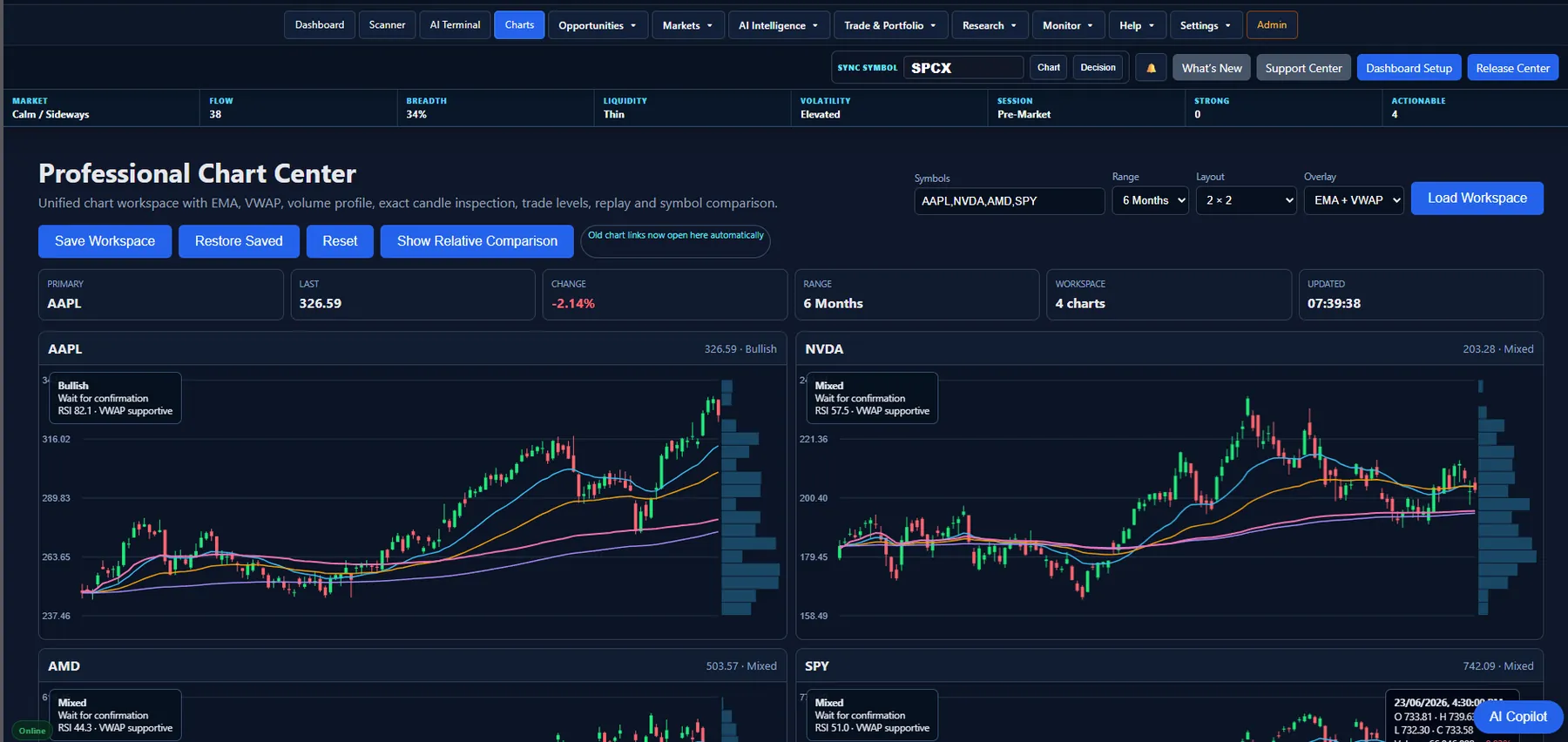
Task: Open the AI Copilot floating button
Action: click(x=1517, y=717)
